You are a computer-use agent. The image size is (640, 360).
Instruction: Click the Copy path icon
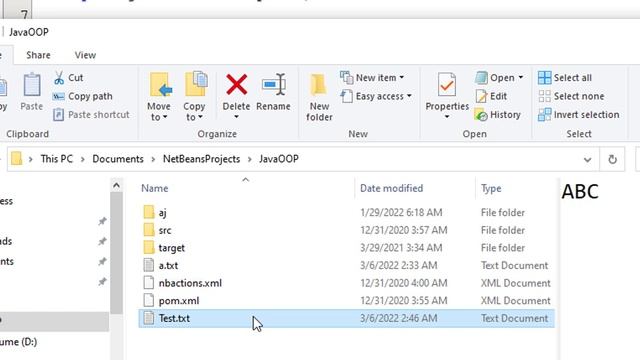click(58, 96)
